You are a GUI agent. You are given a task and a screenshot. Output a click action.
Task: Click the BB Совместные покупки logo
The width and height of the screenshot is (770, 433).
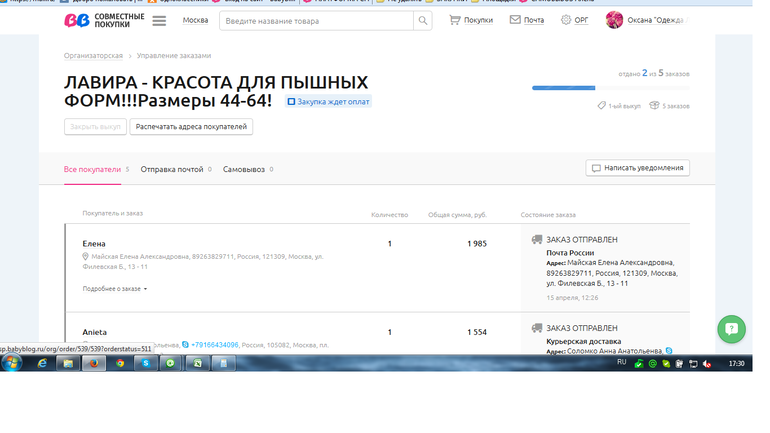coord(104,20)
